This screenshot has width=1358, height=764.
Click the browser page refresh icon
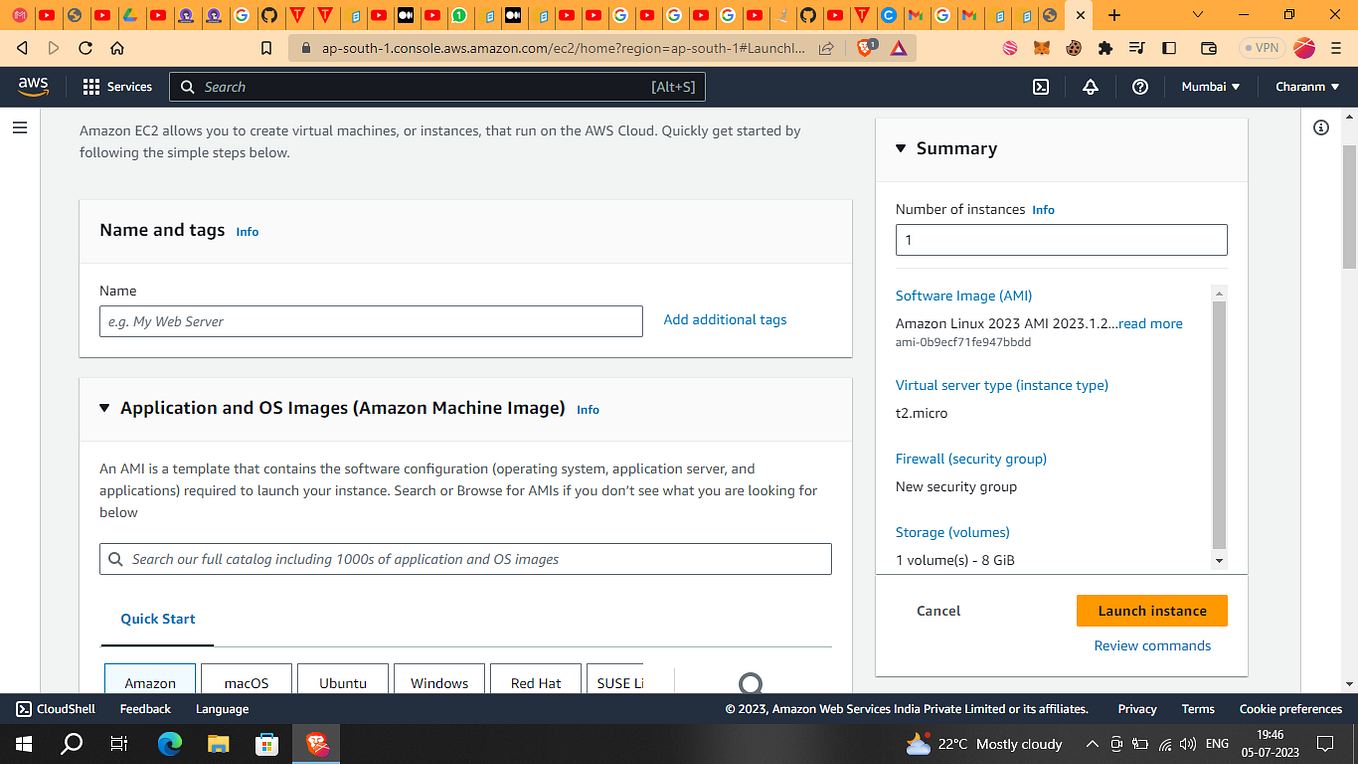85,47
